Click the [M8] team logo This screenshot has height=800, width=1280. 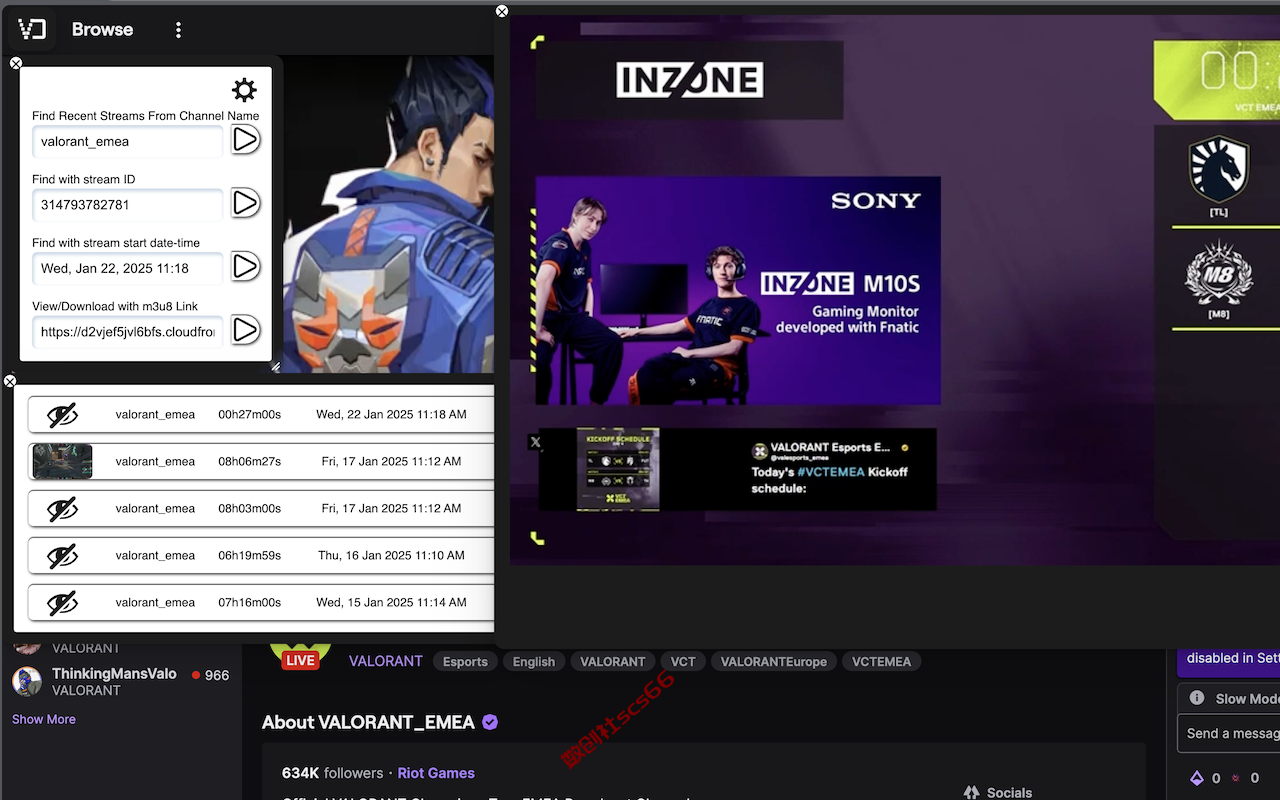pos(1219,273)
